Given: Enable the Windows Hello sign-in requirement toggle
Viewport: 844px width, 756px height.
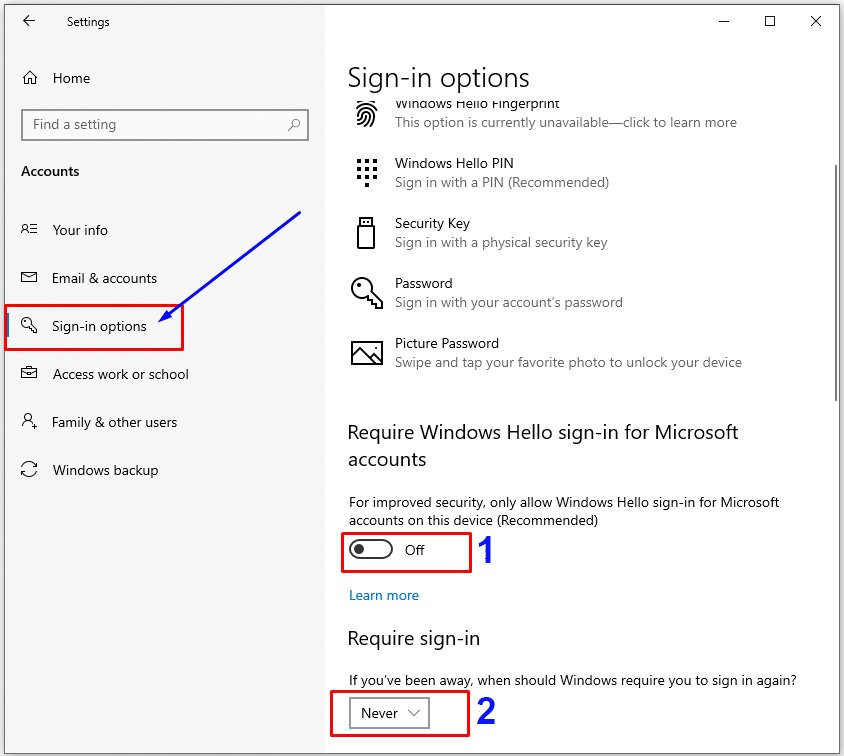Looking at the screenshot, I should click(371, 549).
